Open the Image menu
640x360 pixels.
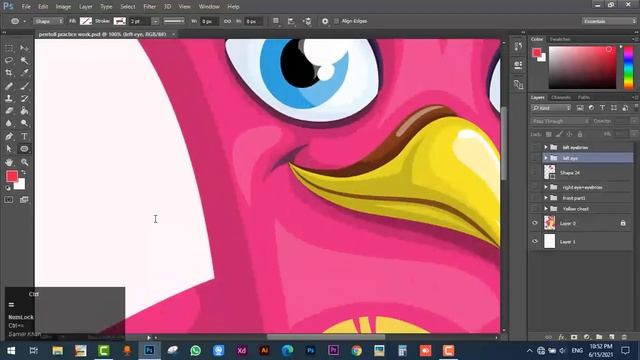pos(63,7)
